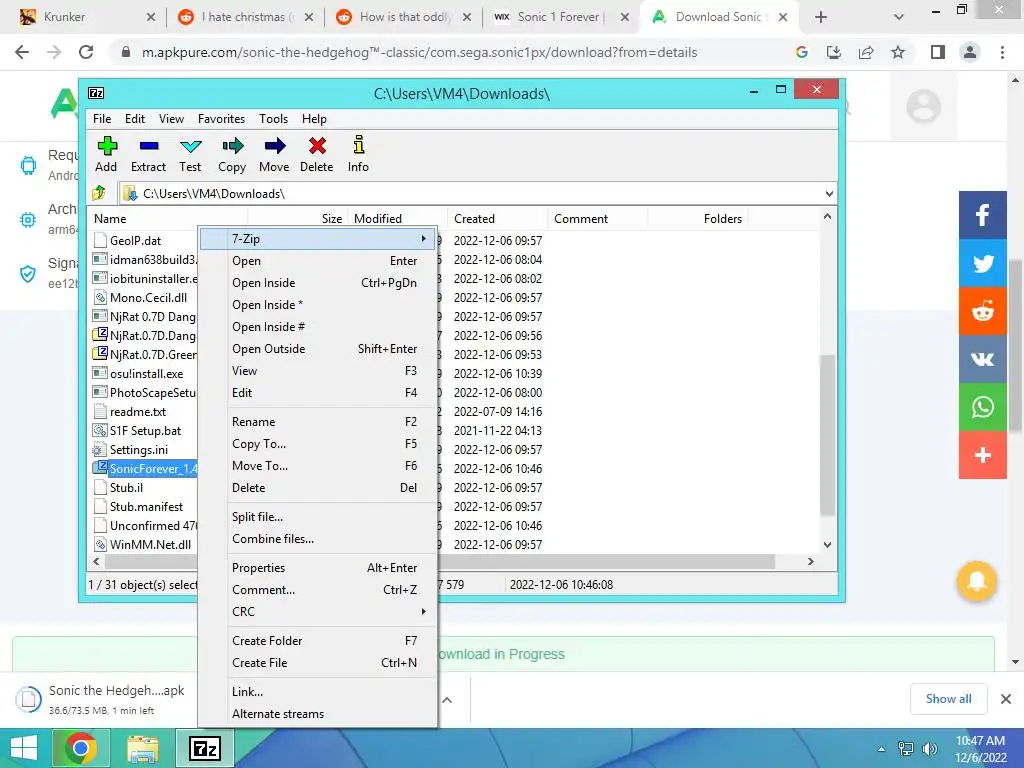This screenshot has height=768, width=1024.
Task: Bookmark this page with star icon
Action: 898,52
